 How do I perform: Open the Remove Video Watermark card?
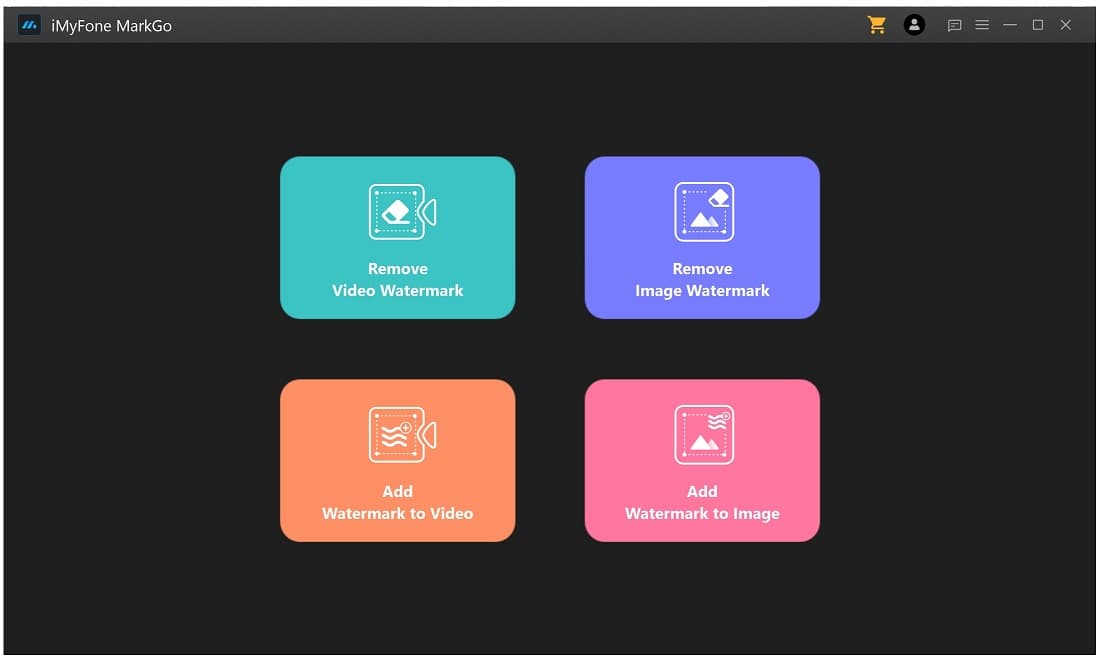(x=397, y=238)
